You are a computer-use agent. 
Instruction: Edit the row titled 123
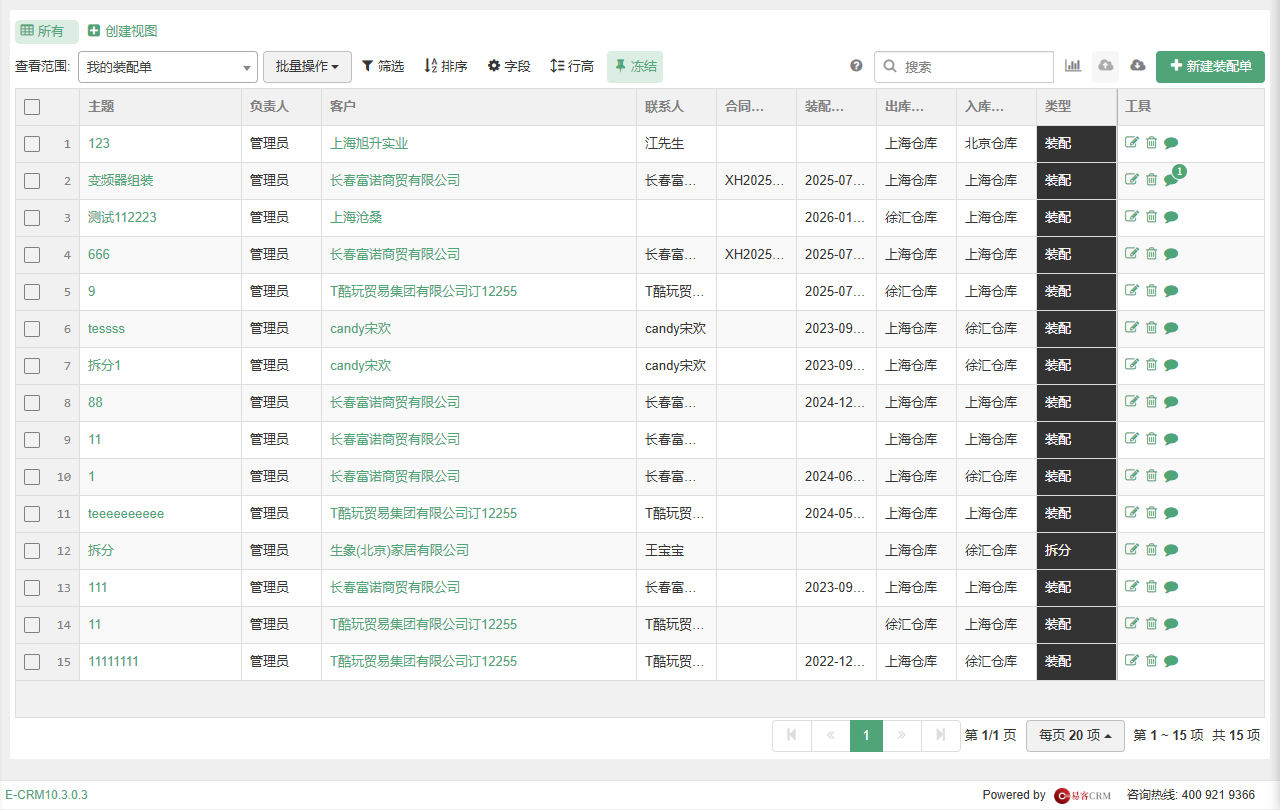click(x=1132, y=143)
